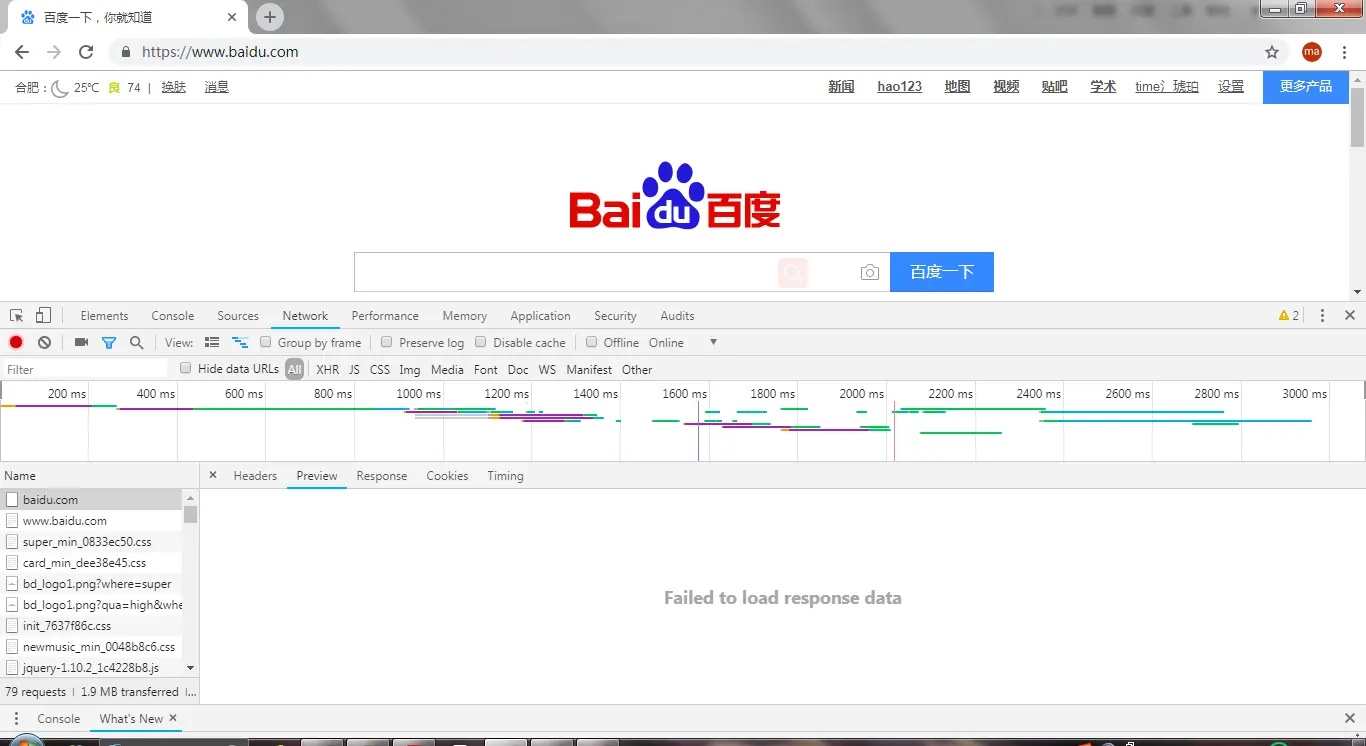Reload the Baidu page

86,52
